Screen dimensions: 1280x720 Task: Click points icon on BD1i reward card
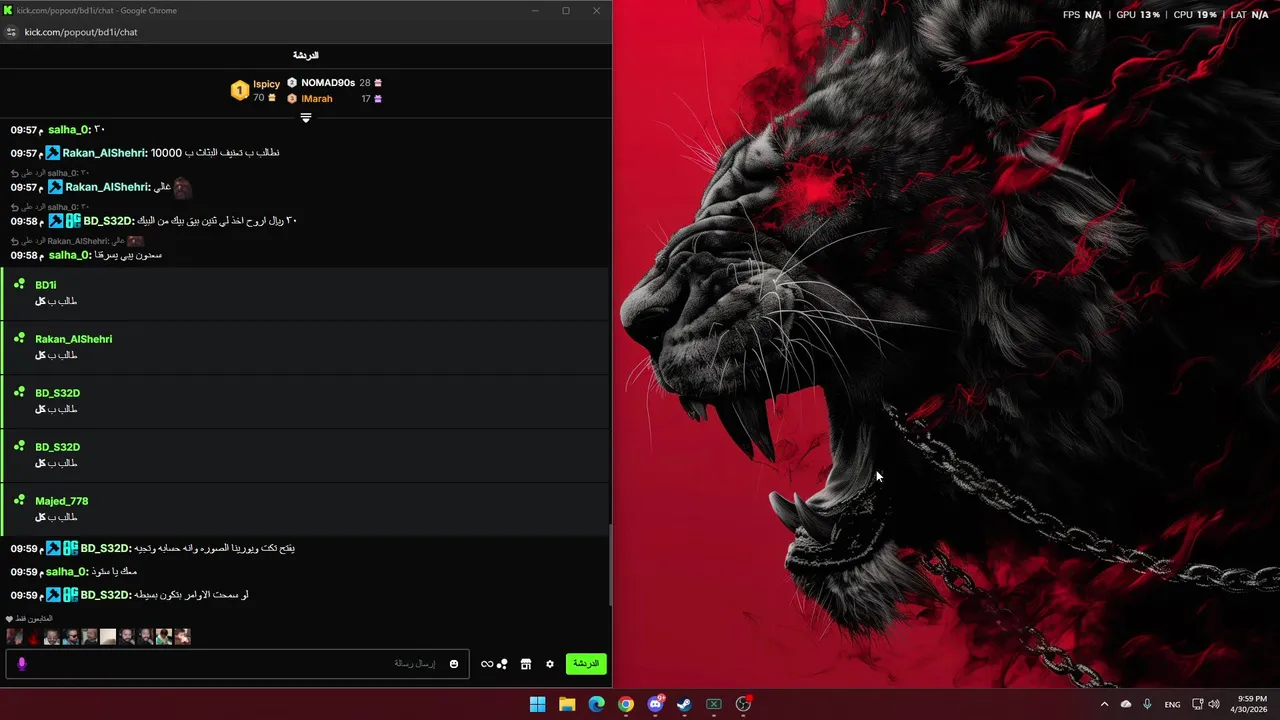point(19,285)
